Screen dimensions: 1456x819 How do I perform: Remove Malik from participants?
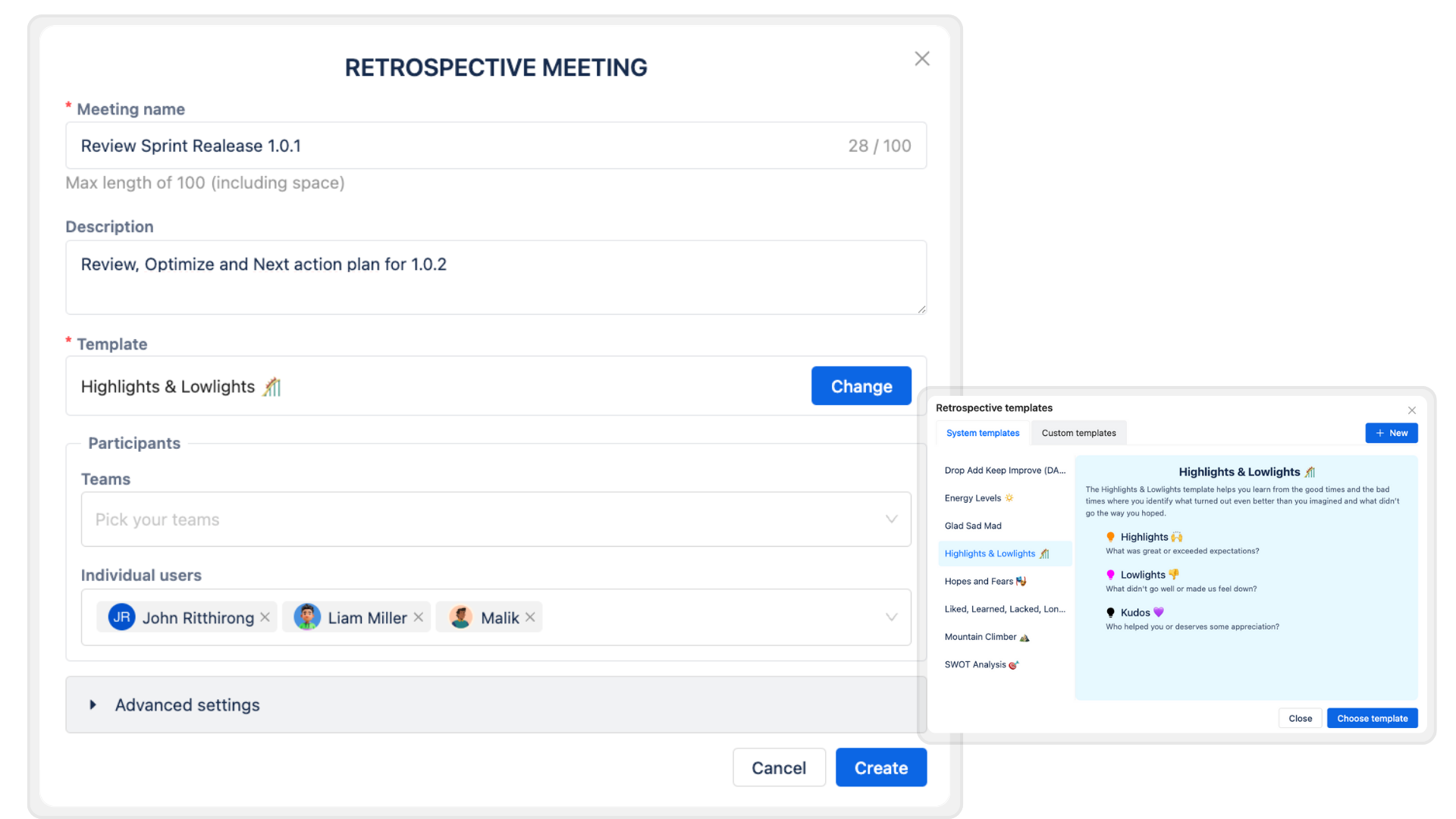530,617
